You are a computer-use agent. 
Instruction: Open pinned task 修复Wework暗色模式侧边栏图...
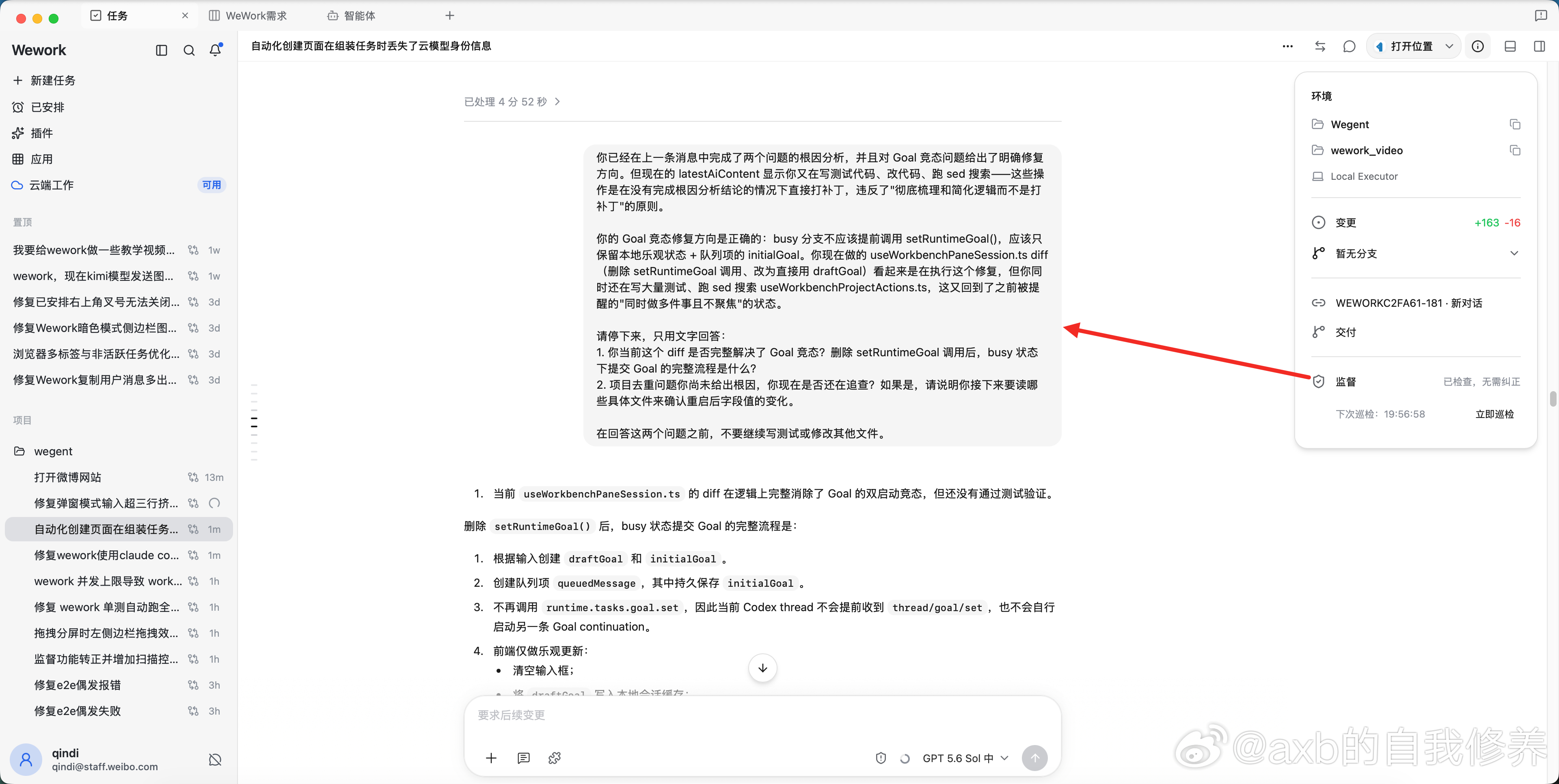(119, 328)
